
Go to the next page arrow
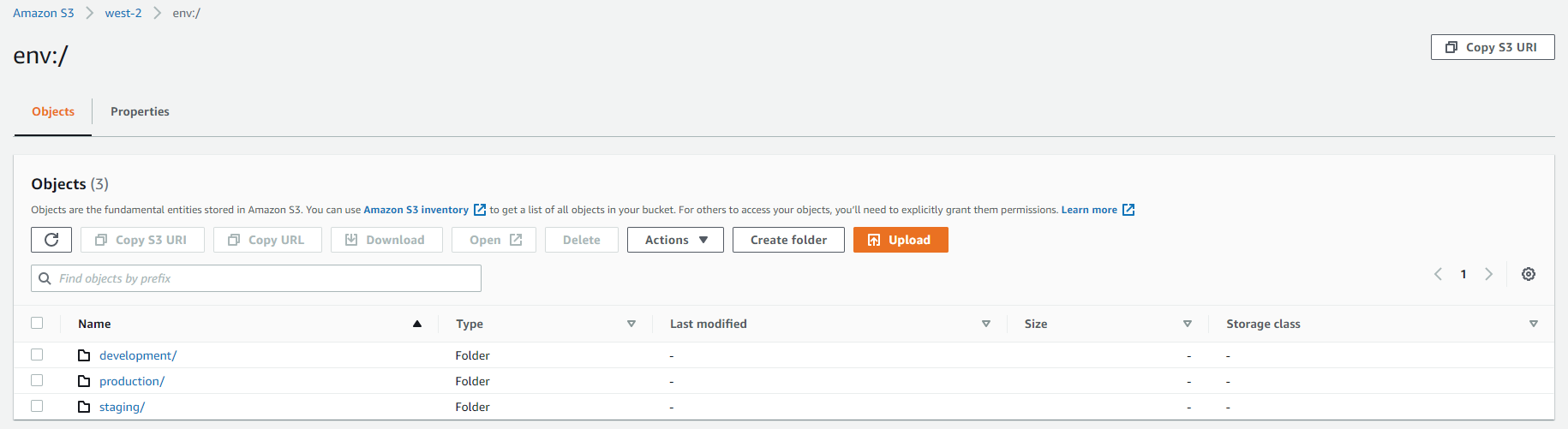(x=1489, y=274)
